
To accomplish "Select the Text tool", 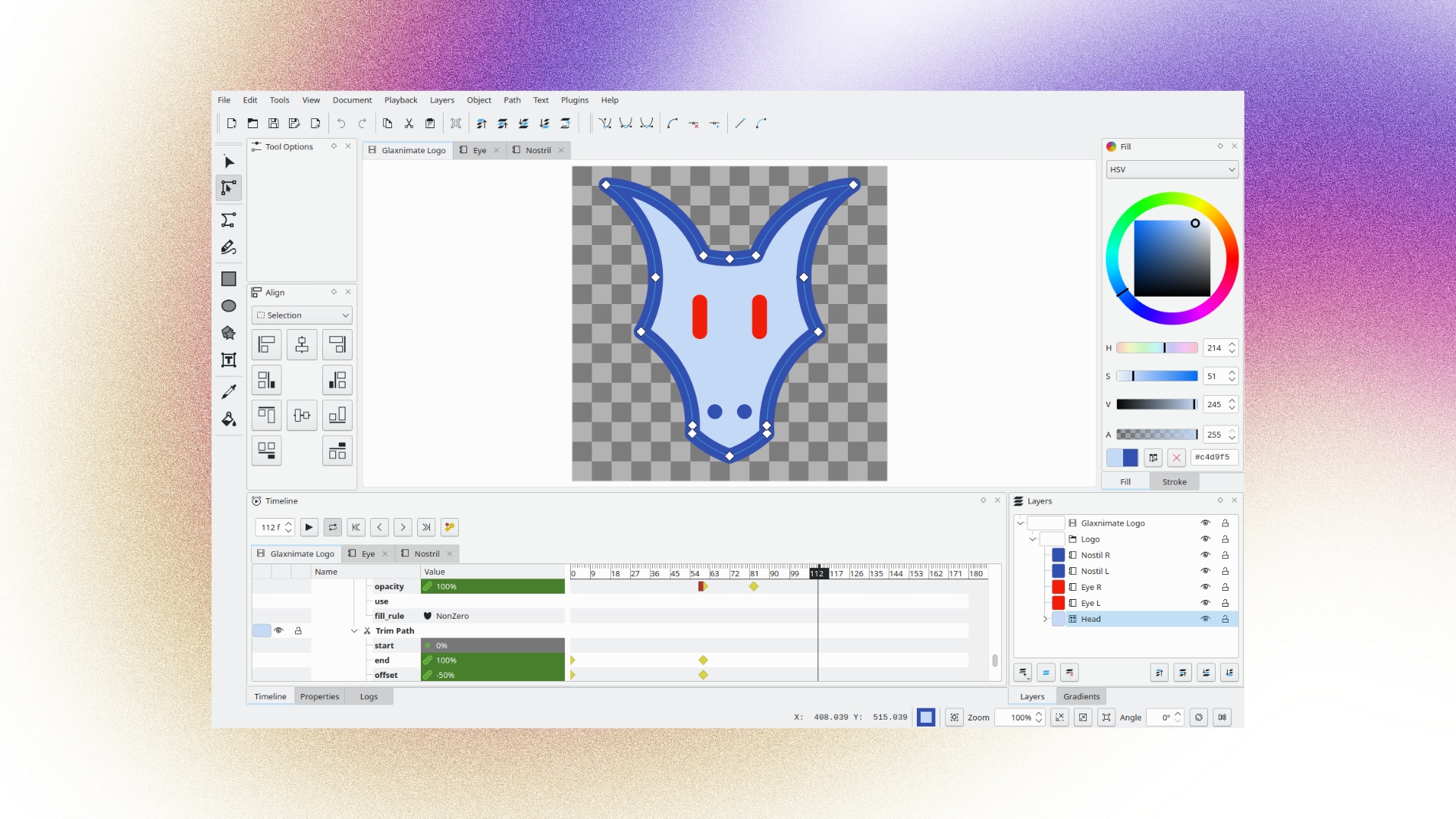I will [x=228, y=360].
